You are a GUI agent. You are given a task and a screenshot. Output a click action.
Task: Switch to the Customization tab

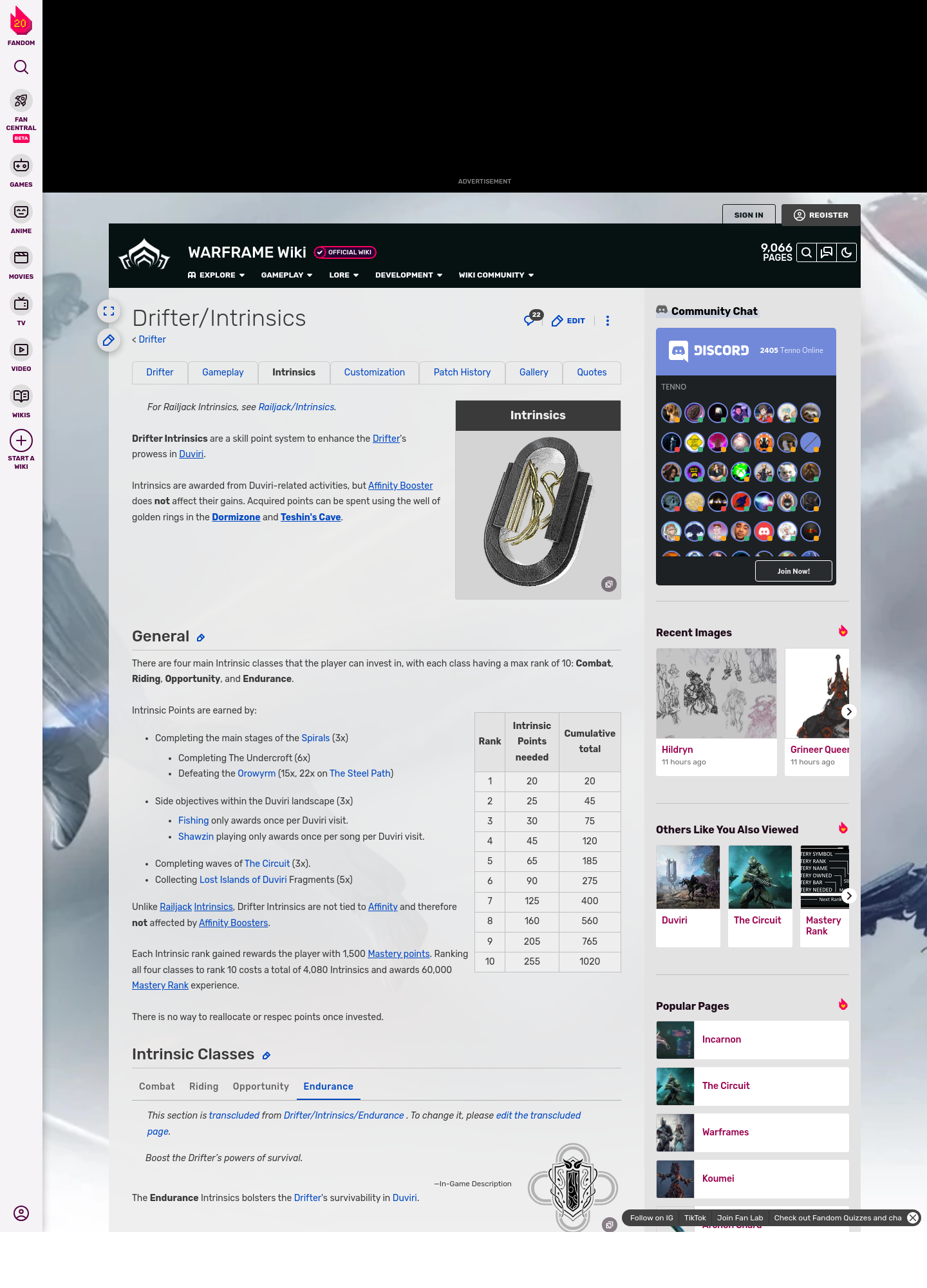pos(375,372)
